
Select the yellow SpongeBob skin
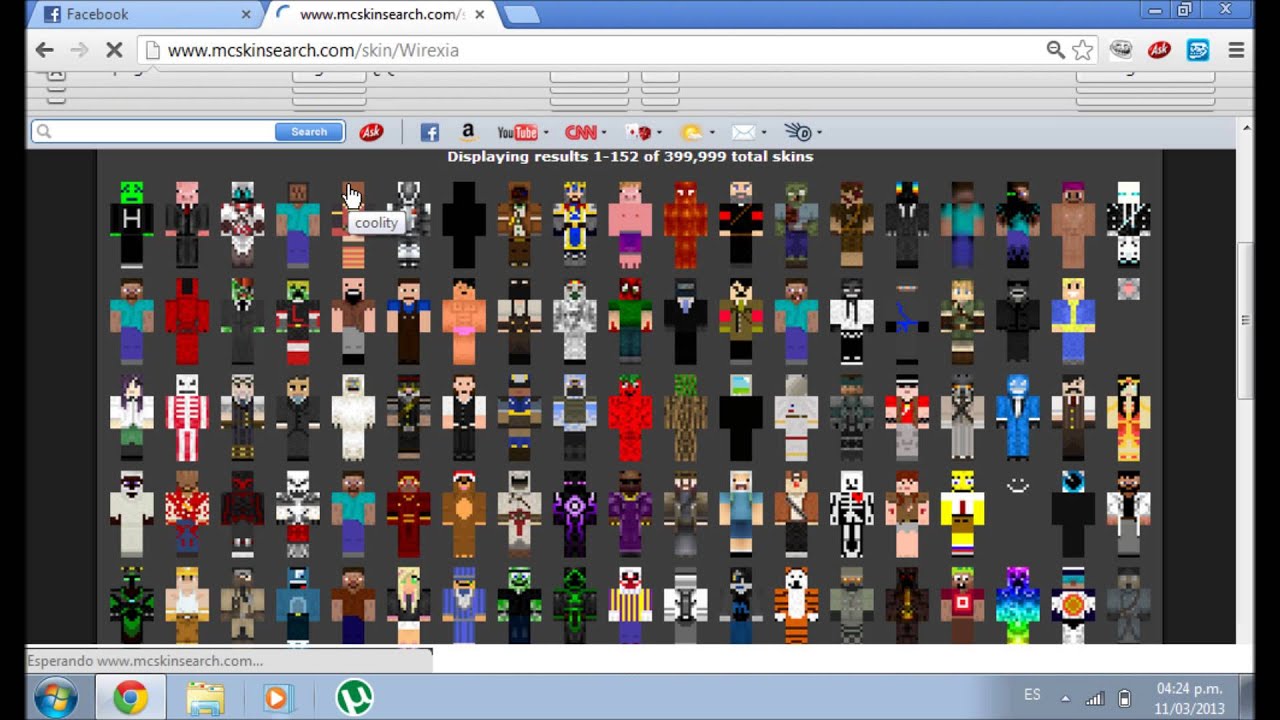(962, 514)
